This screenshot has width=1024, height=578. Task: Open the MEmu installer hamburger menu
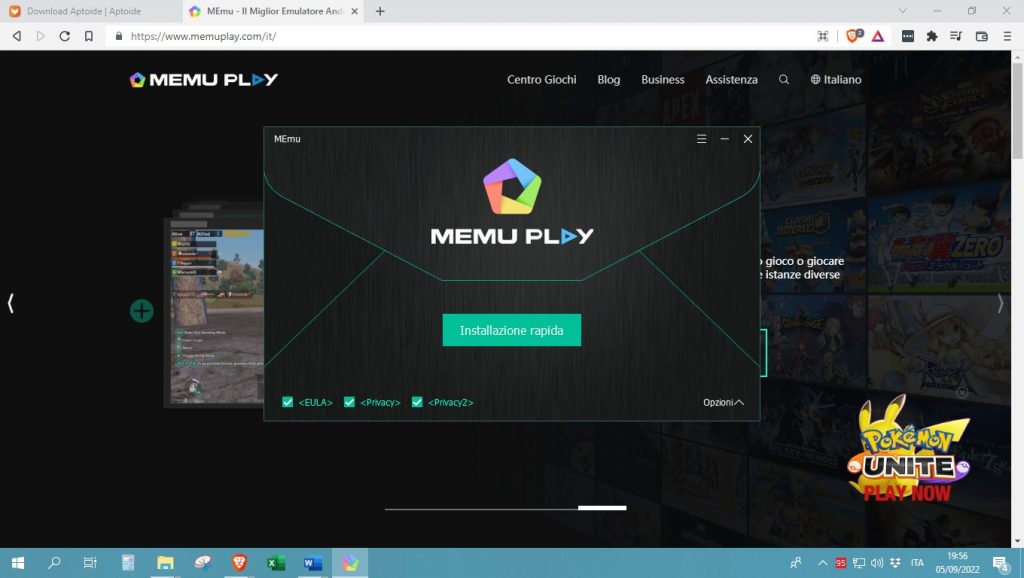(x=702, y=139)
